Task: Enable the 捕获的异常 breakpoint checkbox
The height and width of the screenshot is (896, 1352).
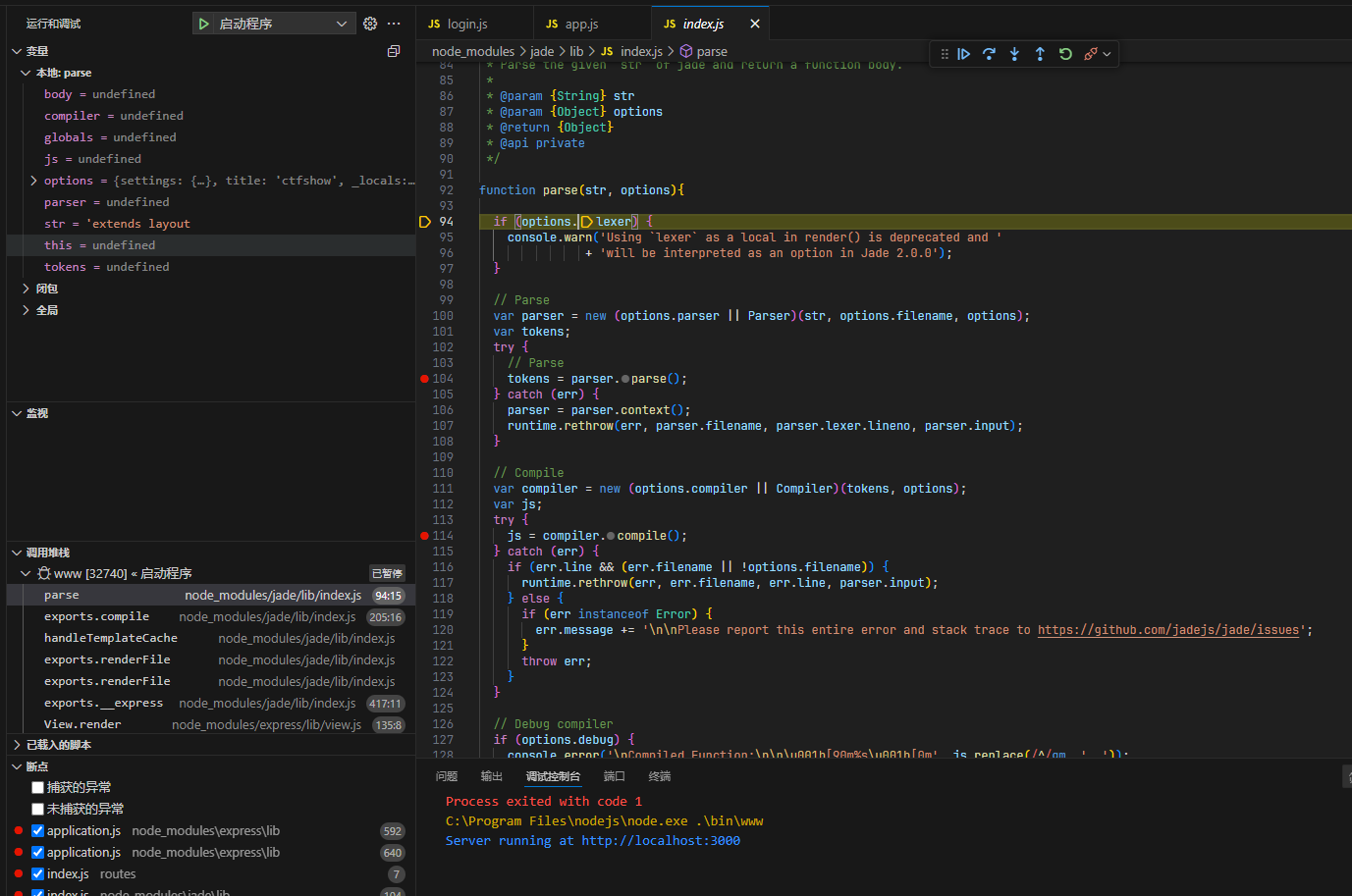Action: tap(38, 787)
